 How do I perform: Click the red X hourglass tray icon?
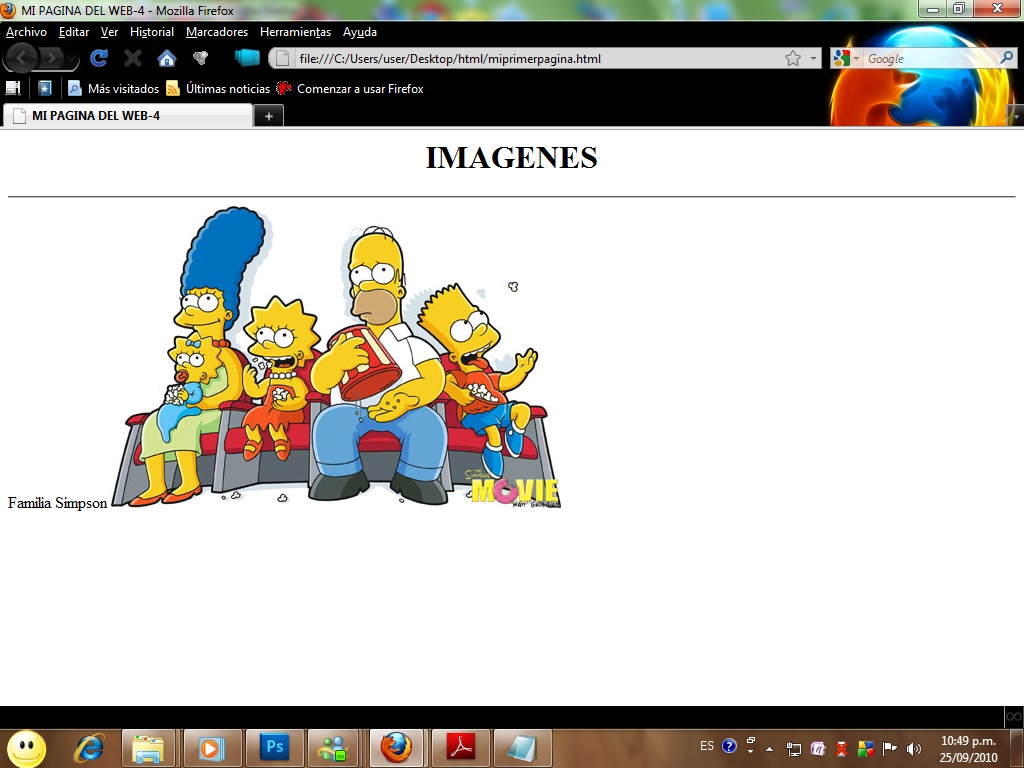tap(842, 749)
